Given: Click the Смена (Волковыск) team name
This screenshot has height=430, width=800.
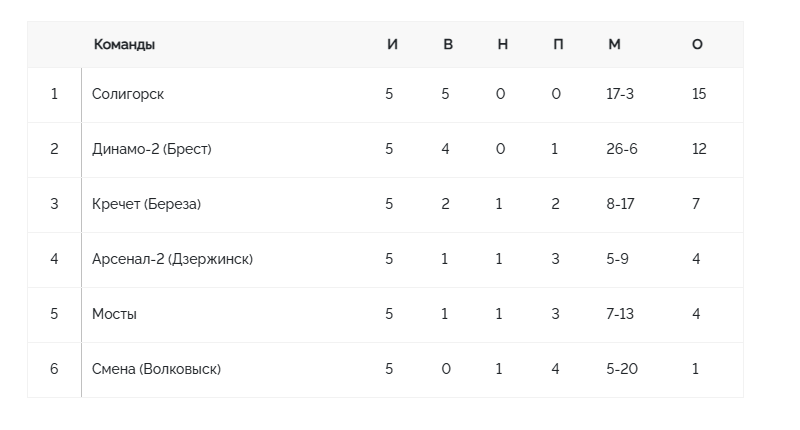Looking at the screenshot, I should tap(156, 369).
